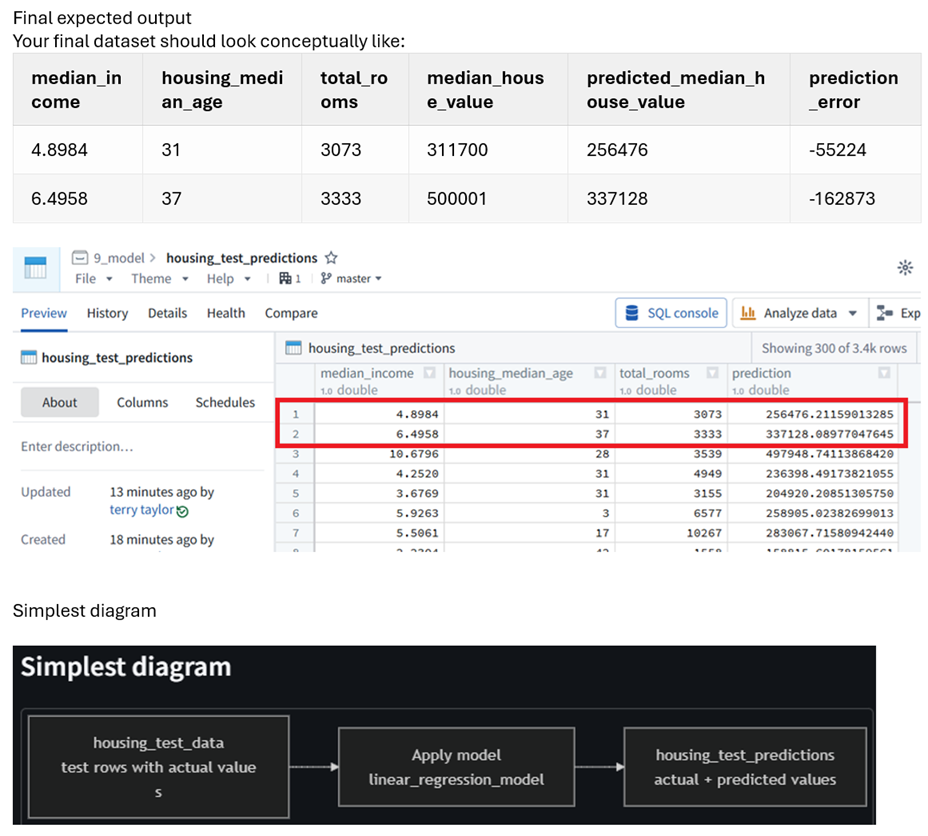Open the Theme menu
928x836 pixels.
pyautogui.click(x=159, y=279)
